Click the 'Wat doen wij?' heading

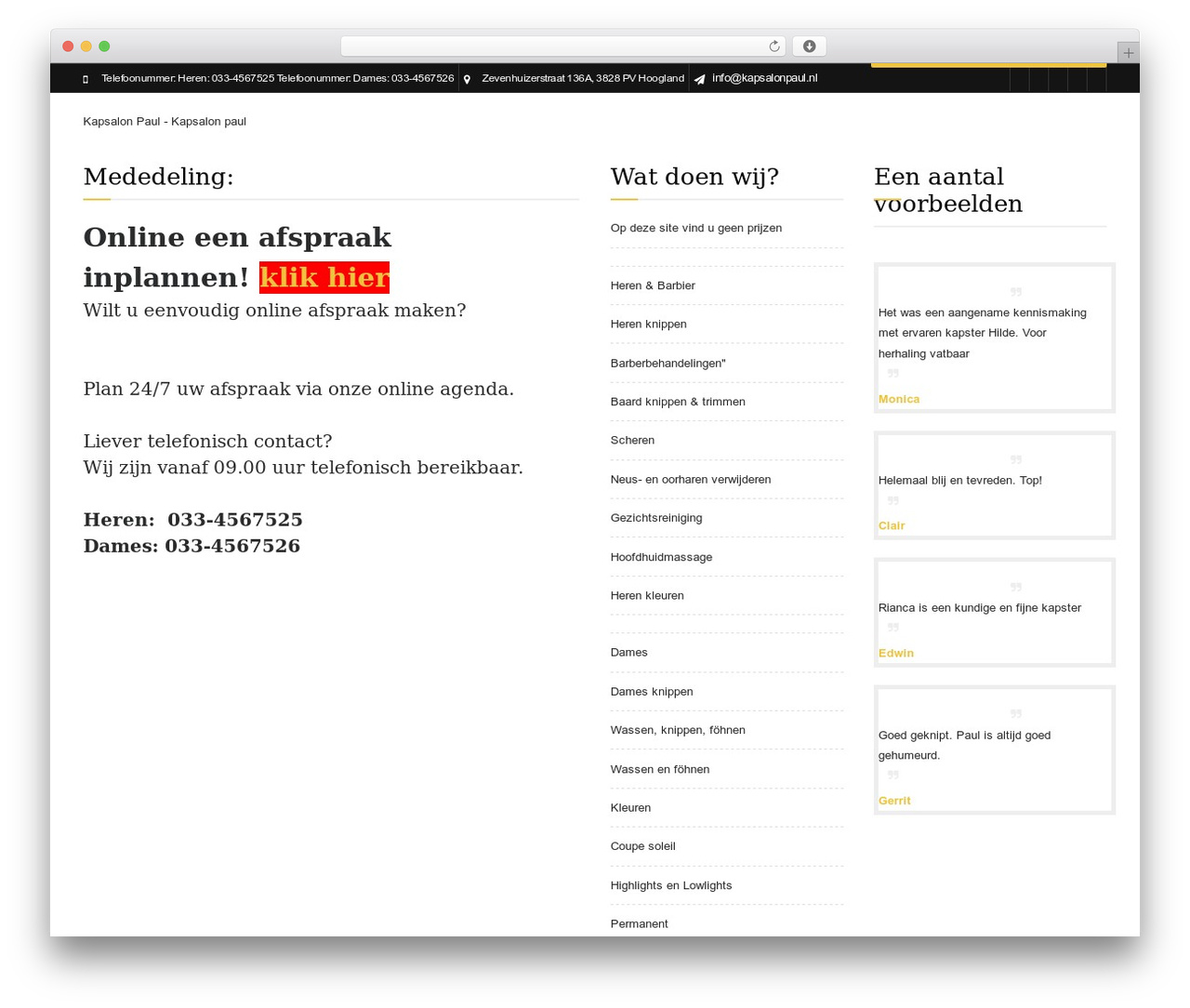click(x=694, y=177)
